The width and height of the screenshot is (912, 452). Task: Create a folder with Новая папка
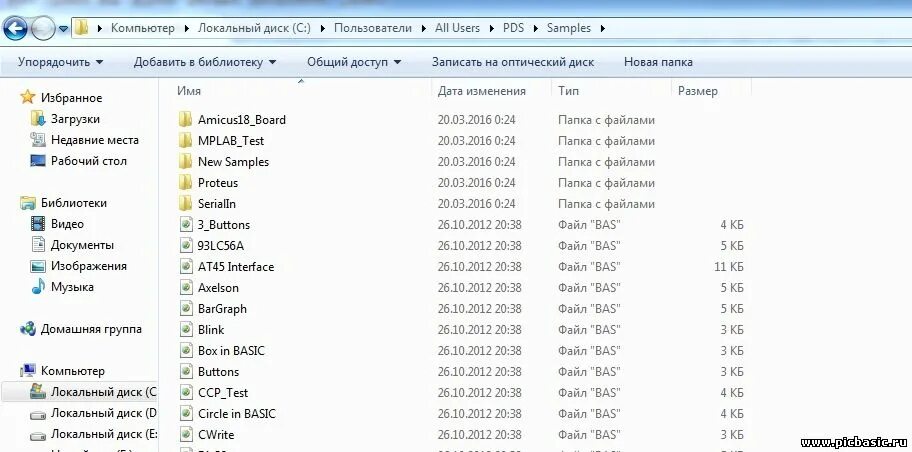(658, 62)
